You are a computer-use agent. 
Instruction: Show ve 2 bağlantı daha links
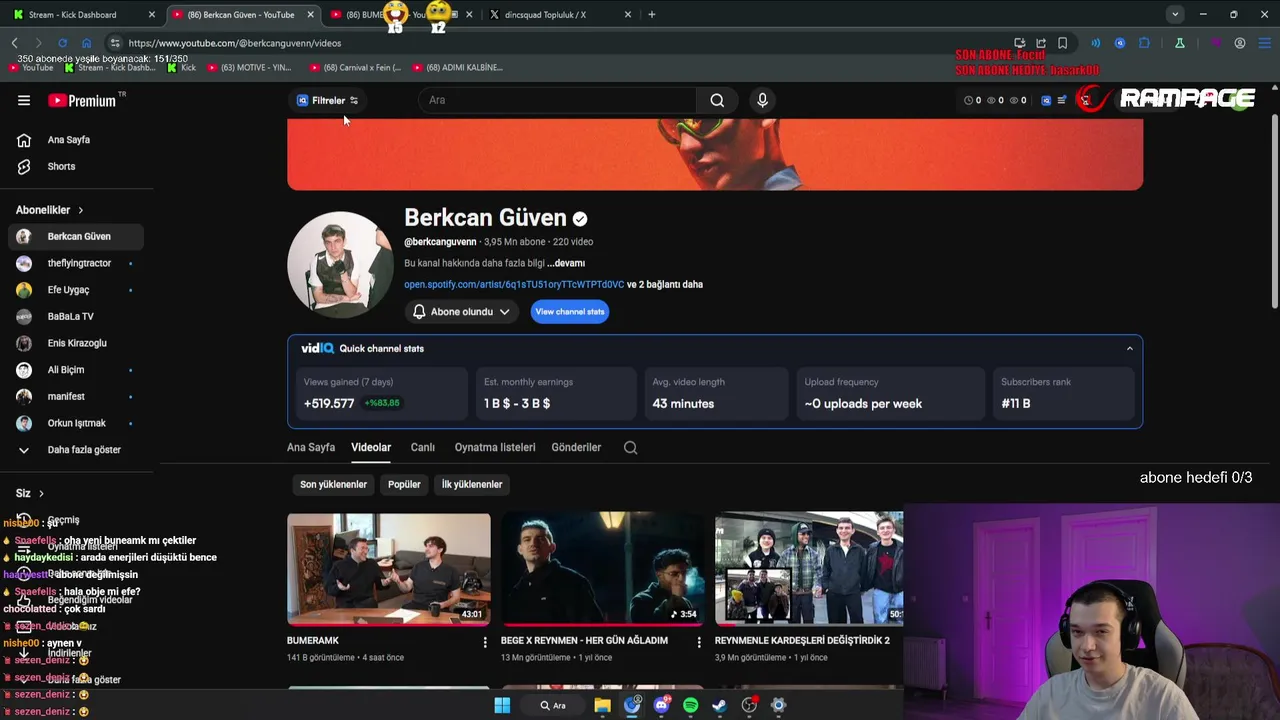coord(665,284)
